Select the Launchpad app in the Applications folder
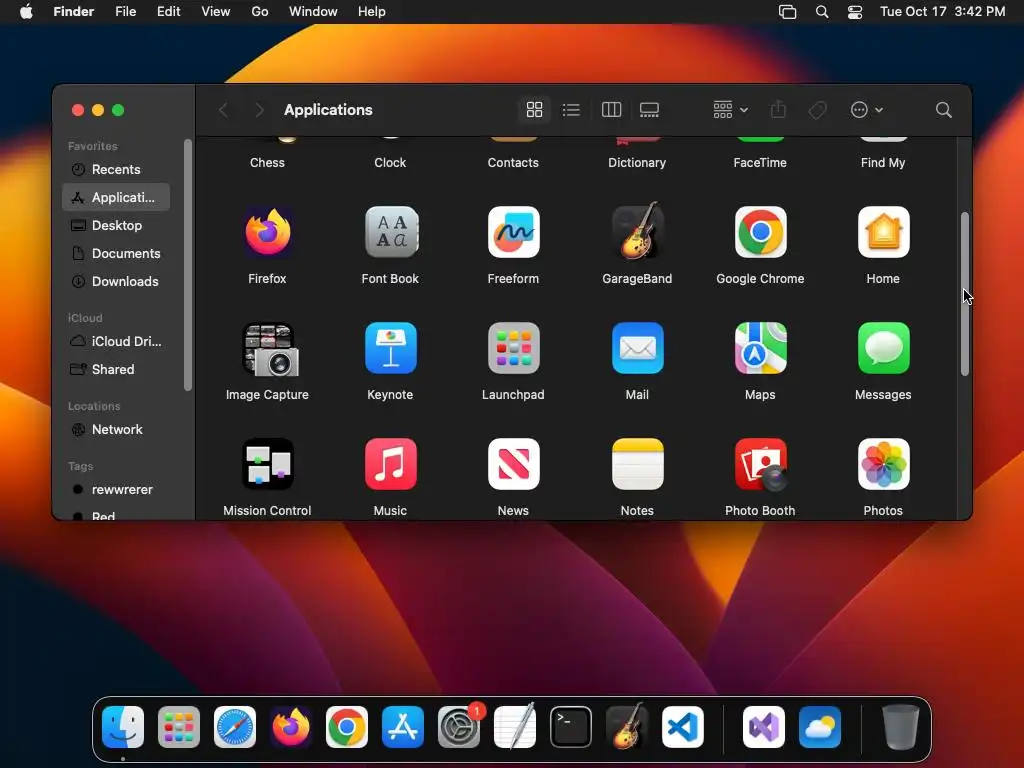This screenshot has height=768, width=1024. click(513, 348)
